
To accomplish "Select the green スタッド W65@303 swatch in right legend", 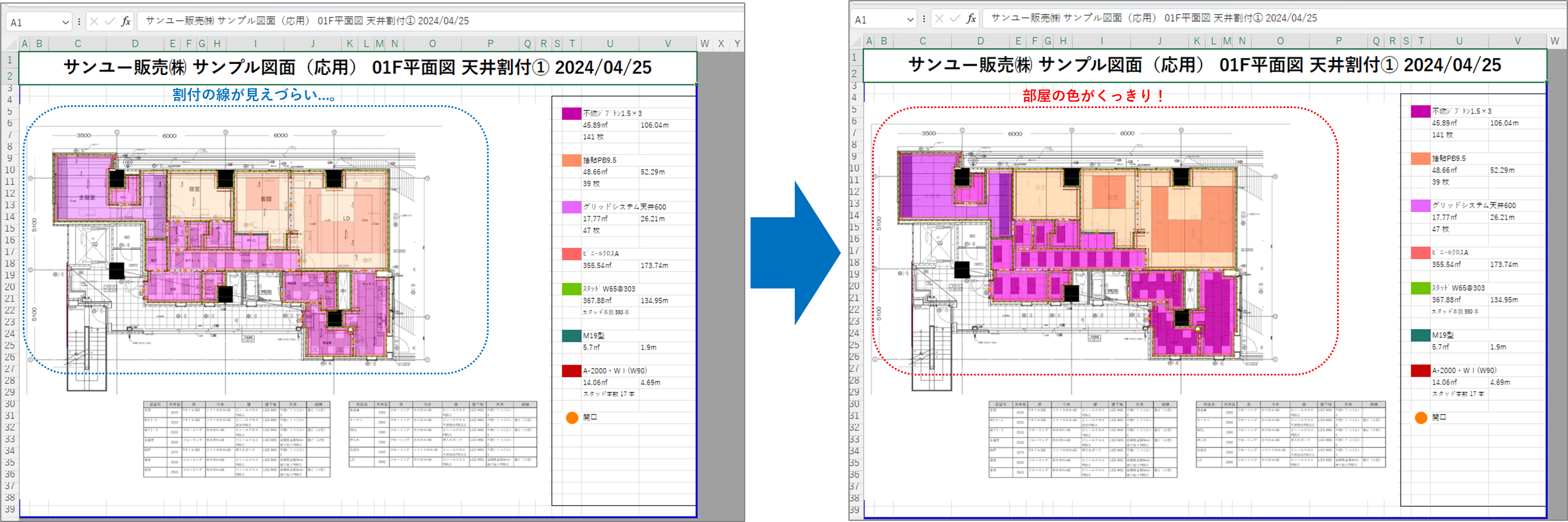I will [1421, 288].
